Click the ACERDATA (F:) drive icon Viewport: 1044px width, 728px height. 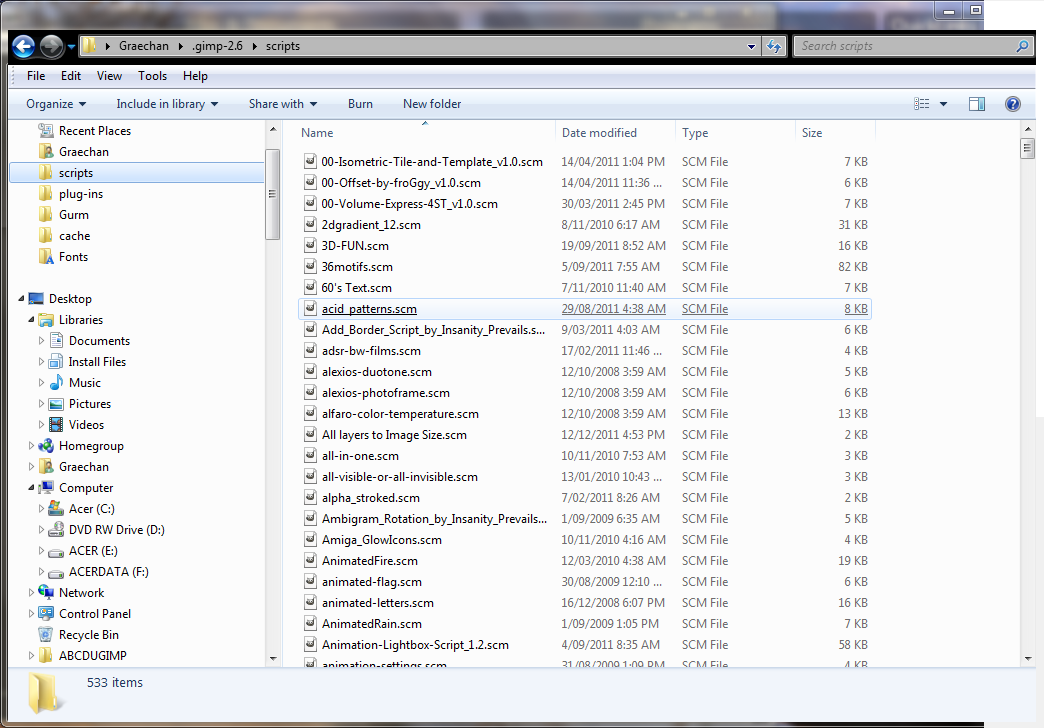(x=57, y=572)
